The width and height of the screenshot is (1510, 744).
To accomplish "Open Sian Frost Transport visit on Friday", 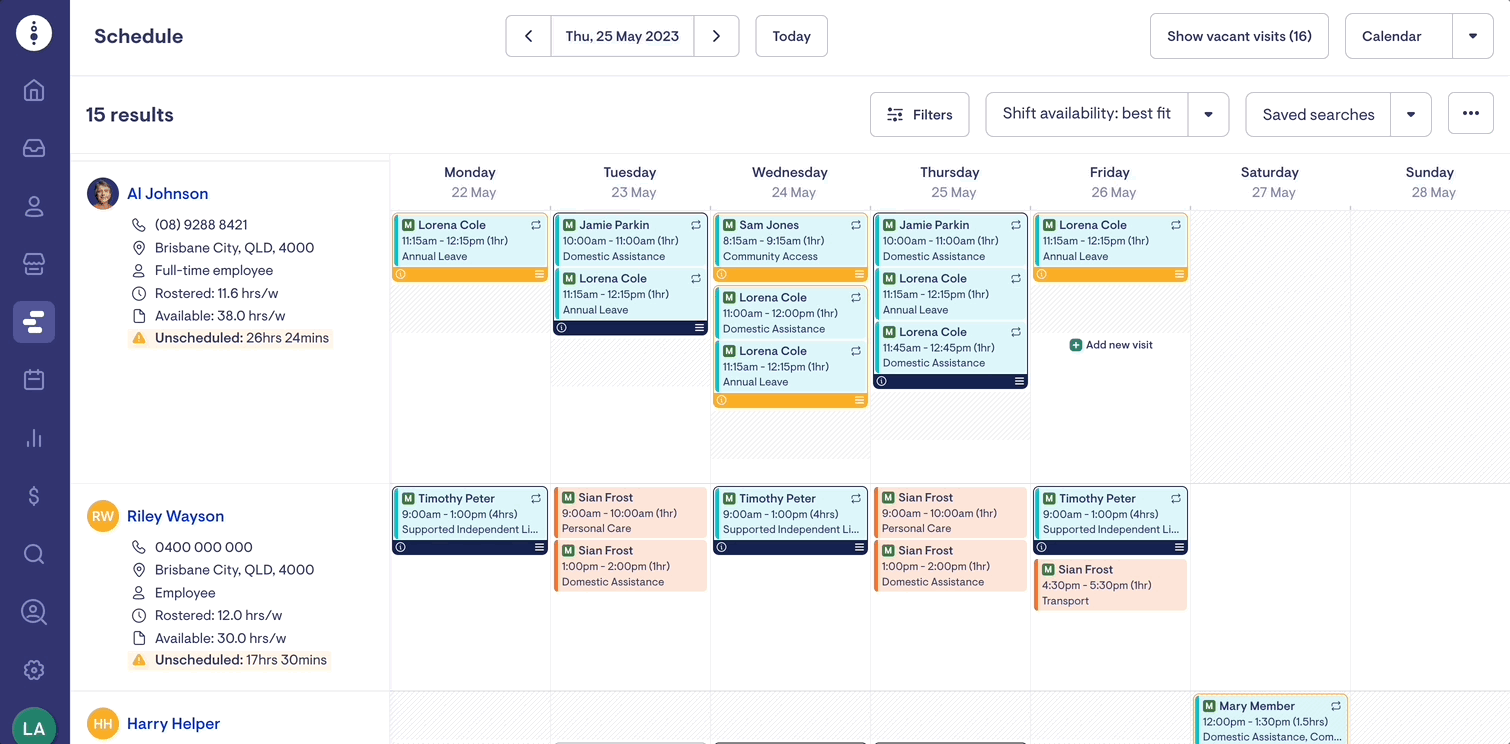I will click(x=1110, y=585).
